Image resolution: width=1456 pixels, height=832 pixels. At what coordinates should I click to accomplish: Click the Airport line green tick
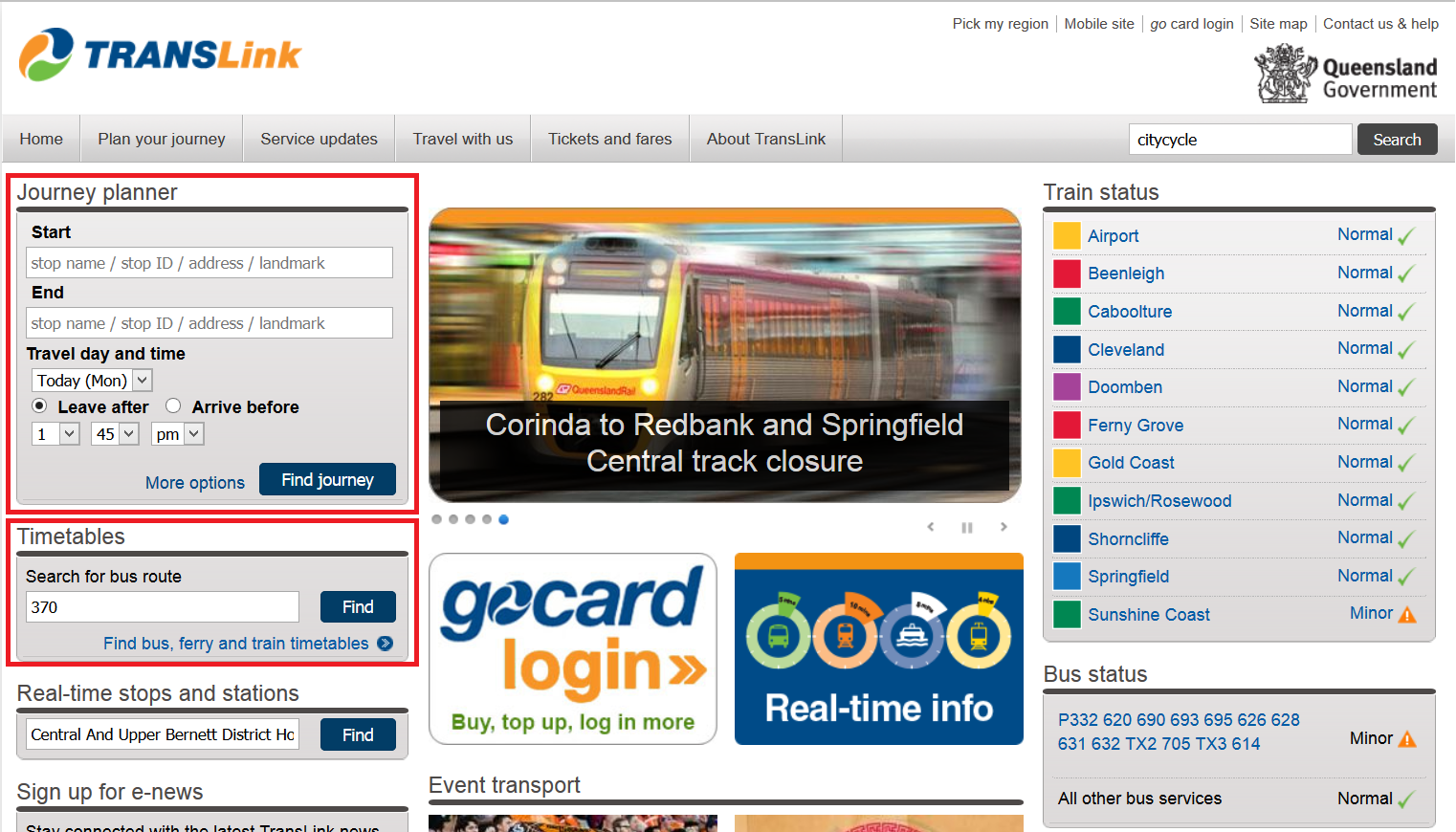(1406, 236)
